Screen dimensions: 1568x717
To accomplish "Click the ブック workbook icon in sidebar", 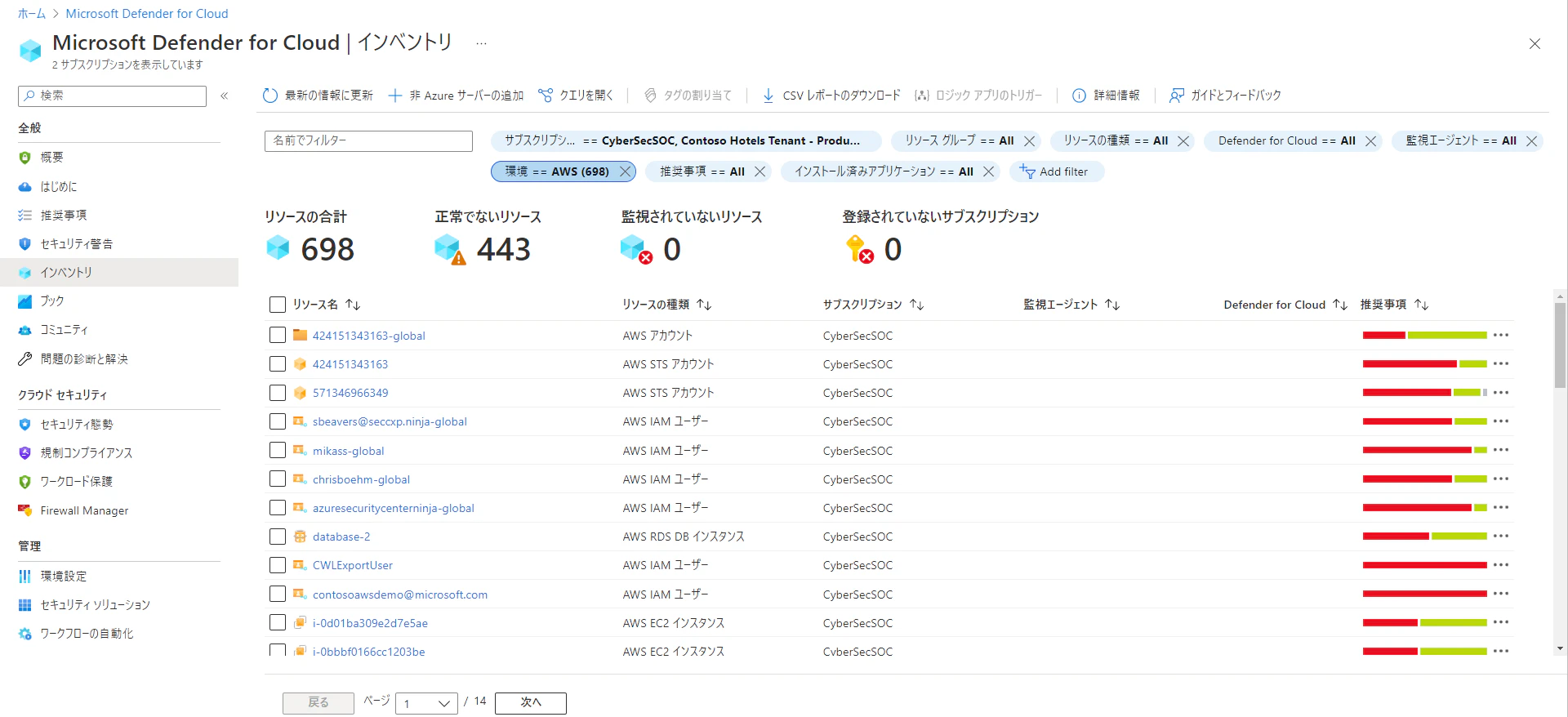I will click(x=25, y=301).
